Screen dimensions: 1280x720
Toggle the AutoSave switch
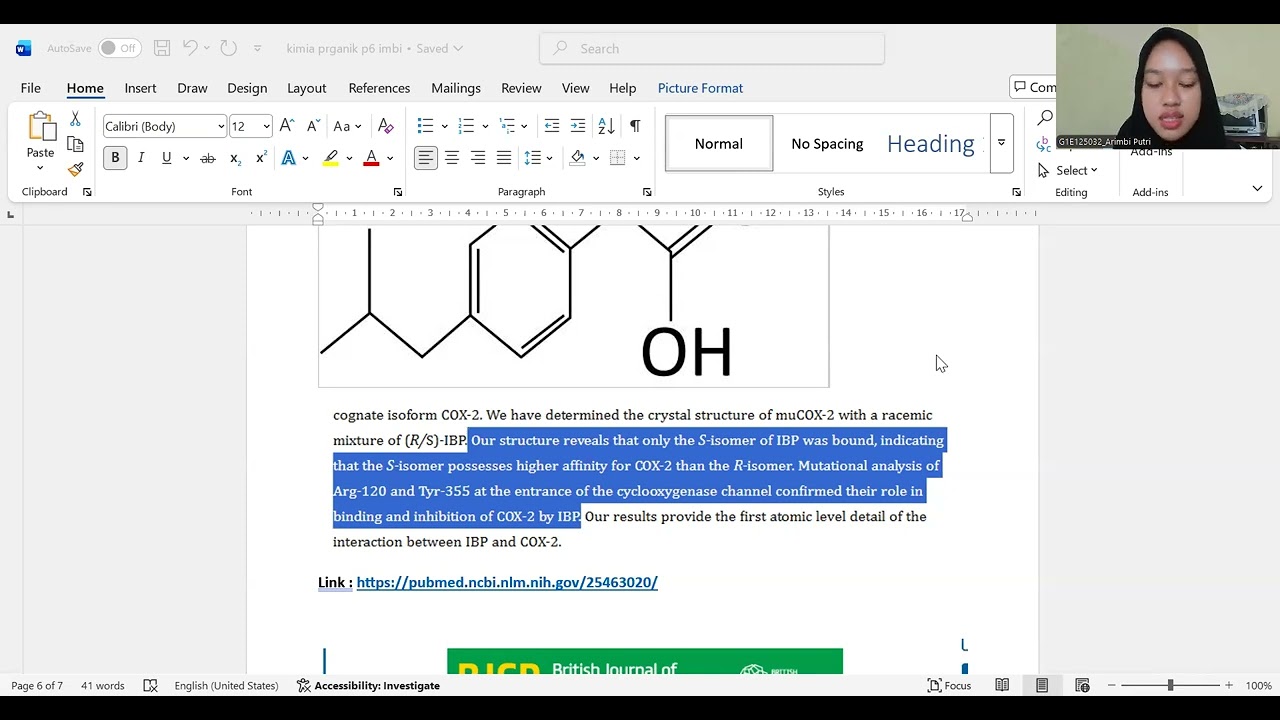click(120, 48)
